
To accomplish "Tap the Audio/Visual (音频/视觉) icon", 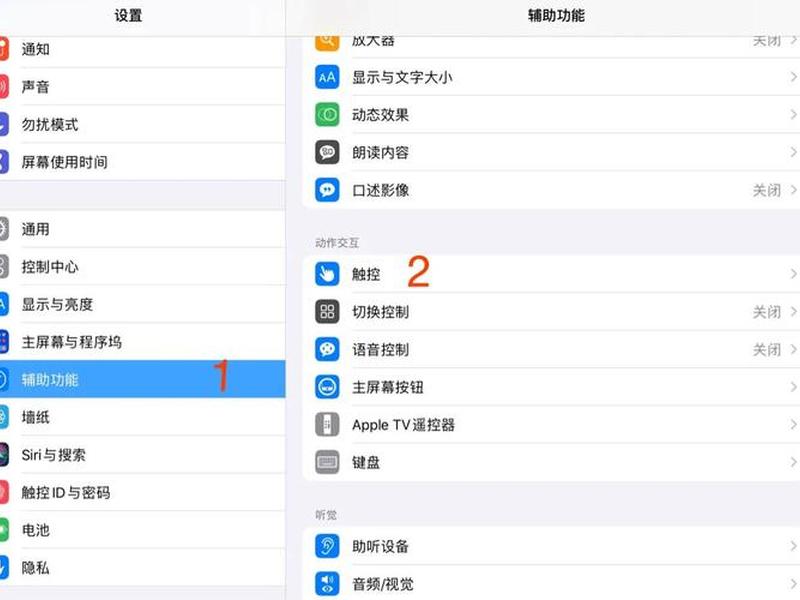I will pyautogui.click(x=327, y=584).
